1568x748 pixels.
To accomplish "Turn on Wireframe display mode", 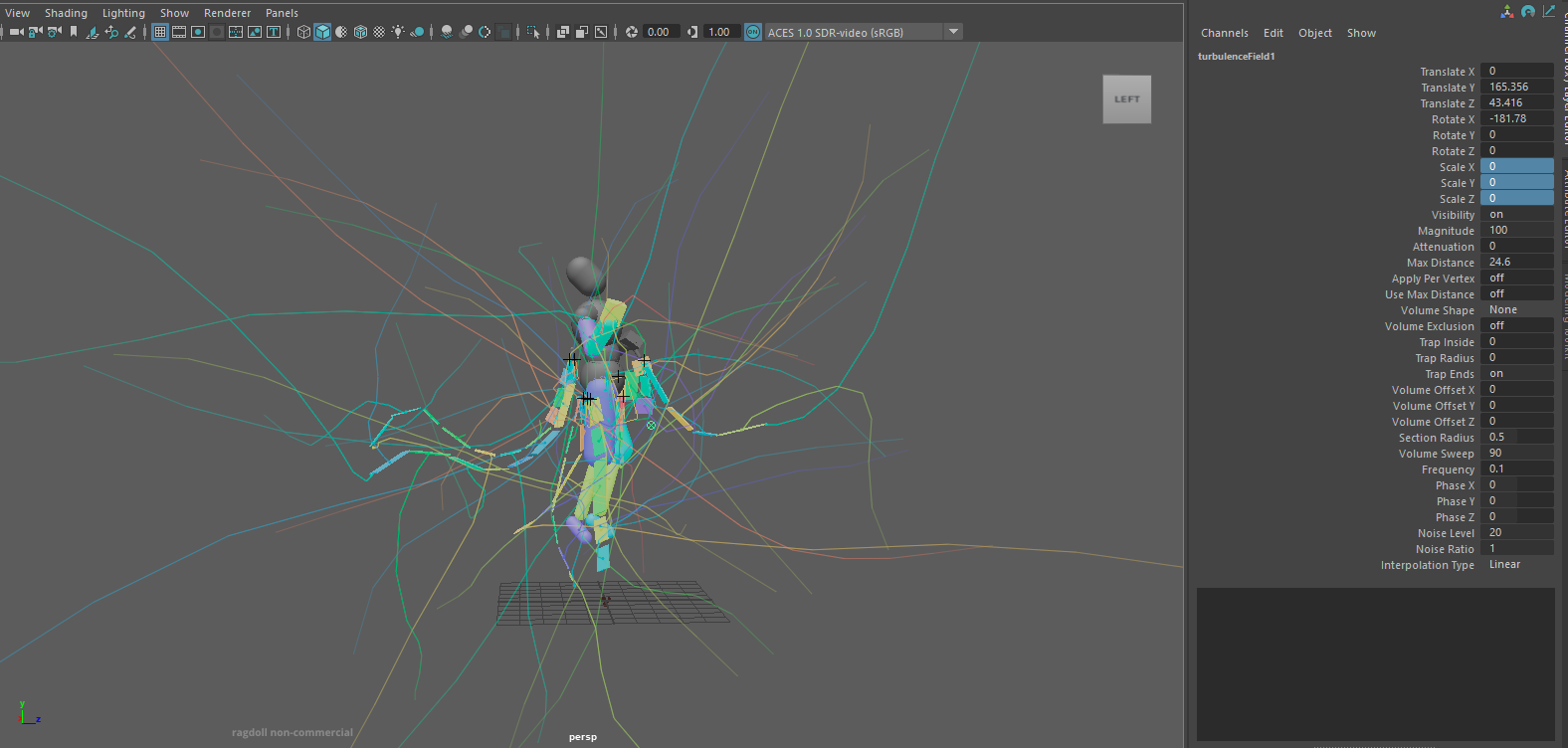I will coord(303,32).
